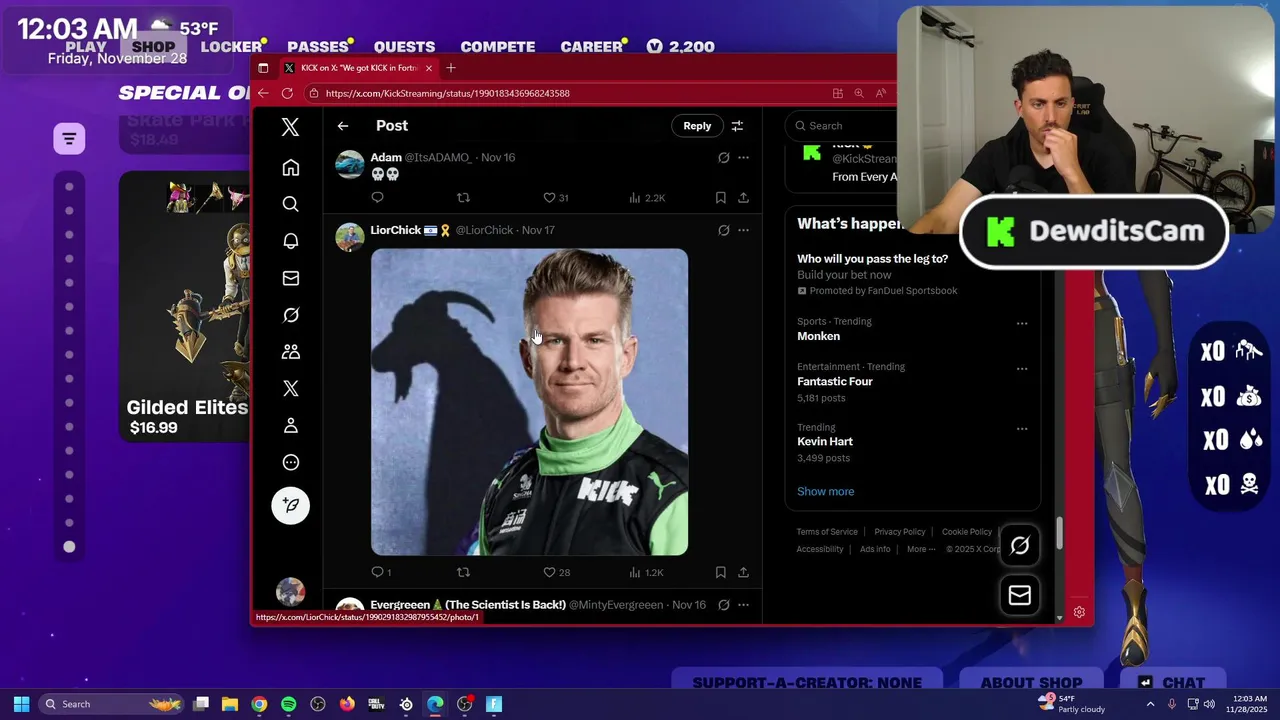Like Adam's reply with the heart icon
This screenshot has height=720, width=1280.
pos(549,198)
